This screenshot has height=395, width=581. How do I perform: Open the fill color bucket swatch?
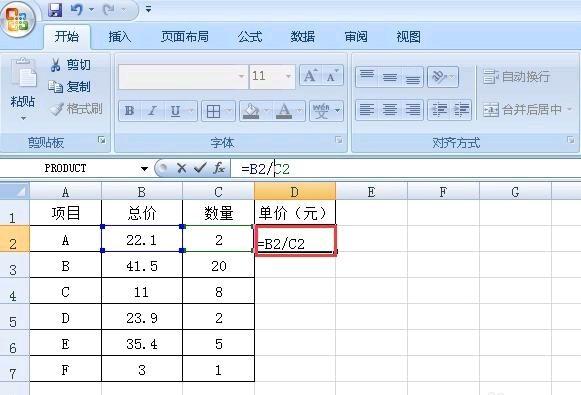(x=251, y=111)
